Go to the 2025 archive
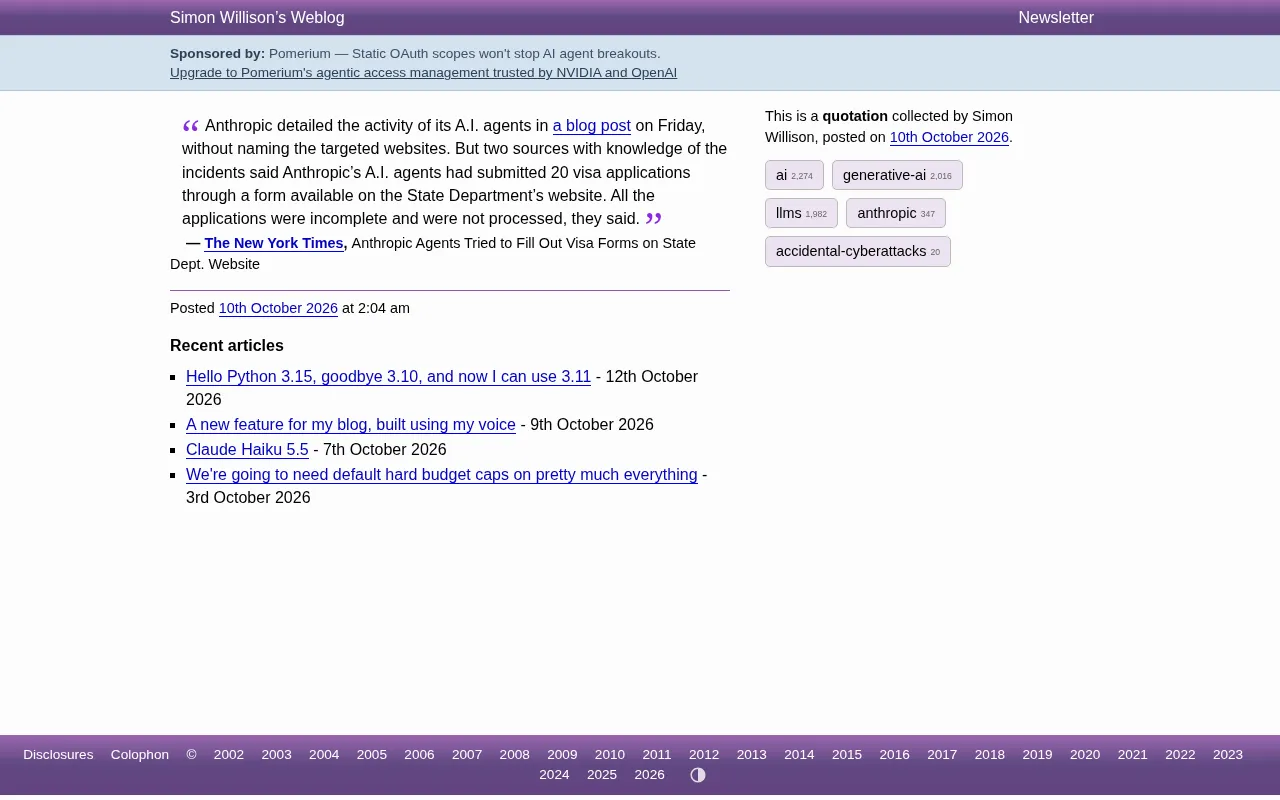This screenshot has height=800, width=1280. click(602, 775)
